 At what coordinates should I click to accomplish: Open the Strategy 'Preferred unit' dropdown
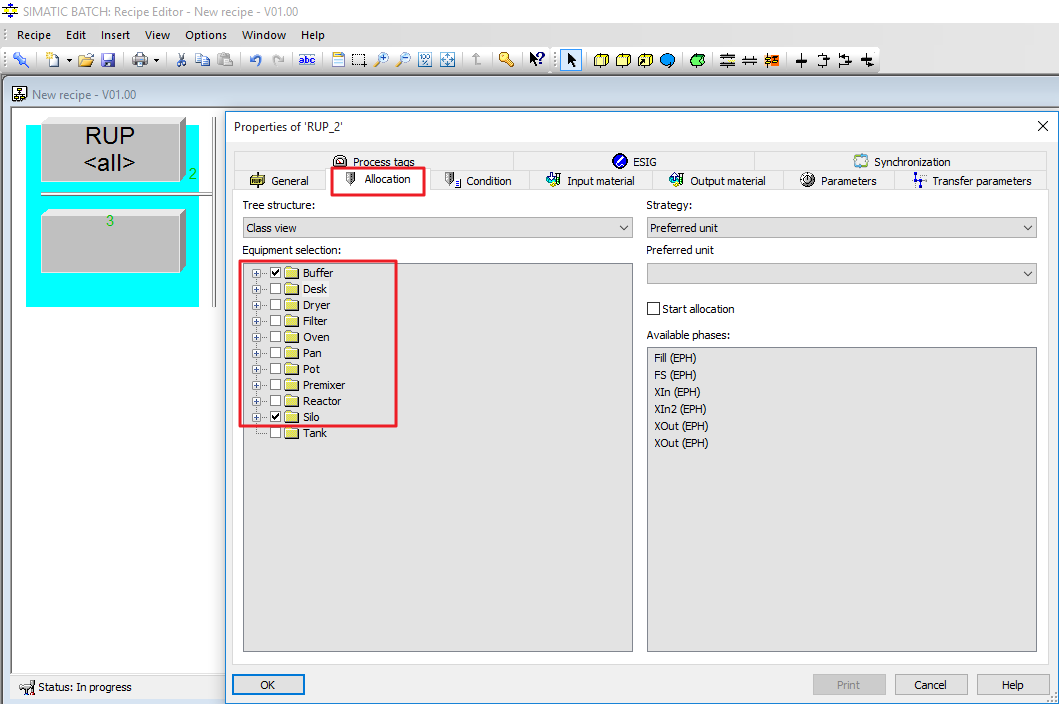(x=842, y=228)
